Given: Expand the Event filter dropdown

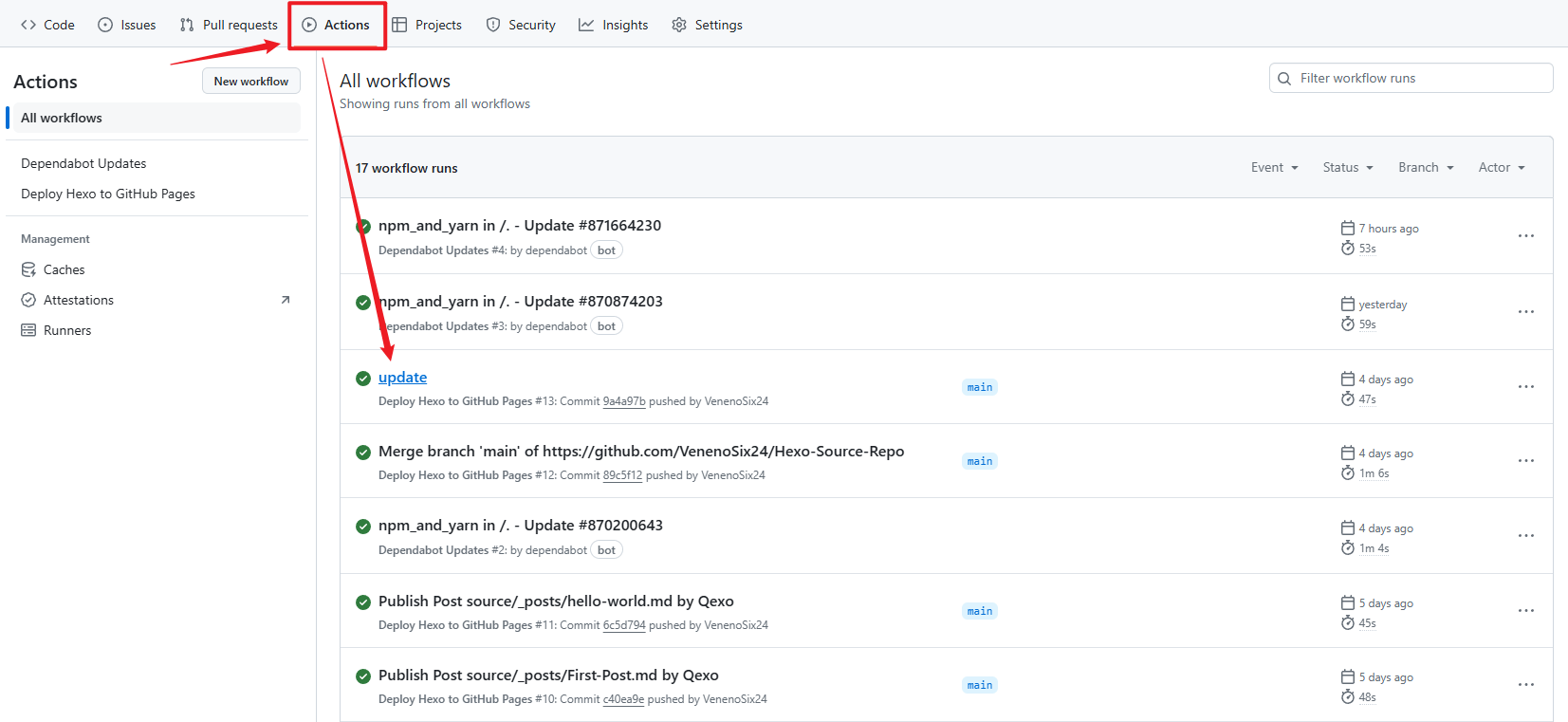Looking at the screenshot, I should (1274, 168).
